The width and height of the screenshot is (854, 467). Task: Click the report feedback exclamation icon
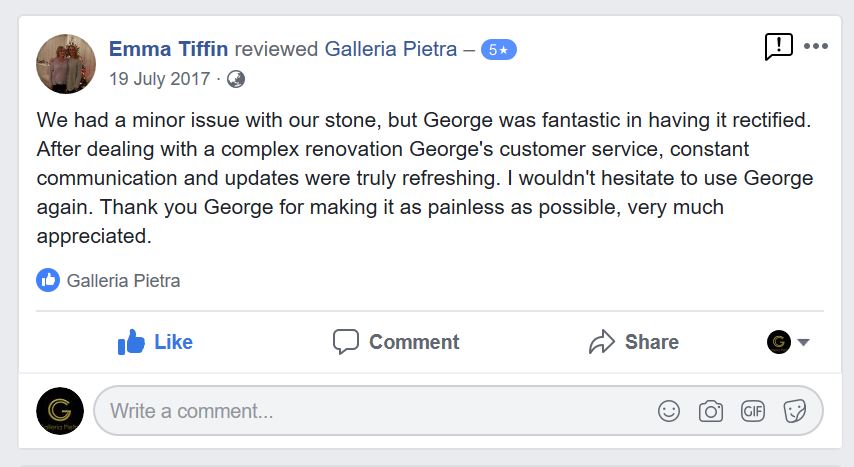point(778,46)
